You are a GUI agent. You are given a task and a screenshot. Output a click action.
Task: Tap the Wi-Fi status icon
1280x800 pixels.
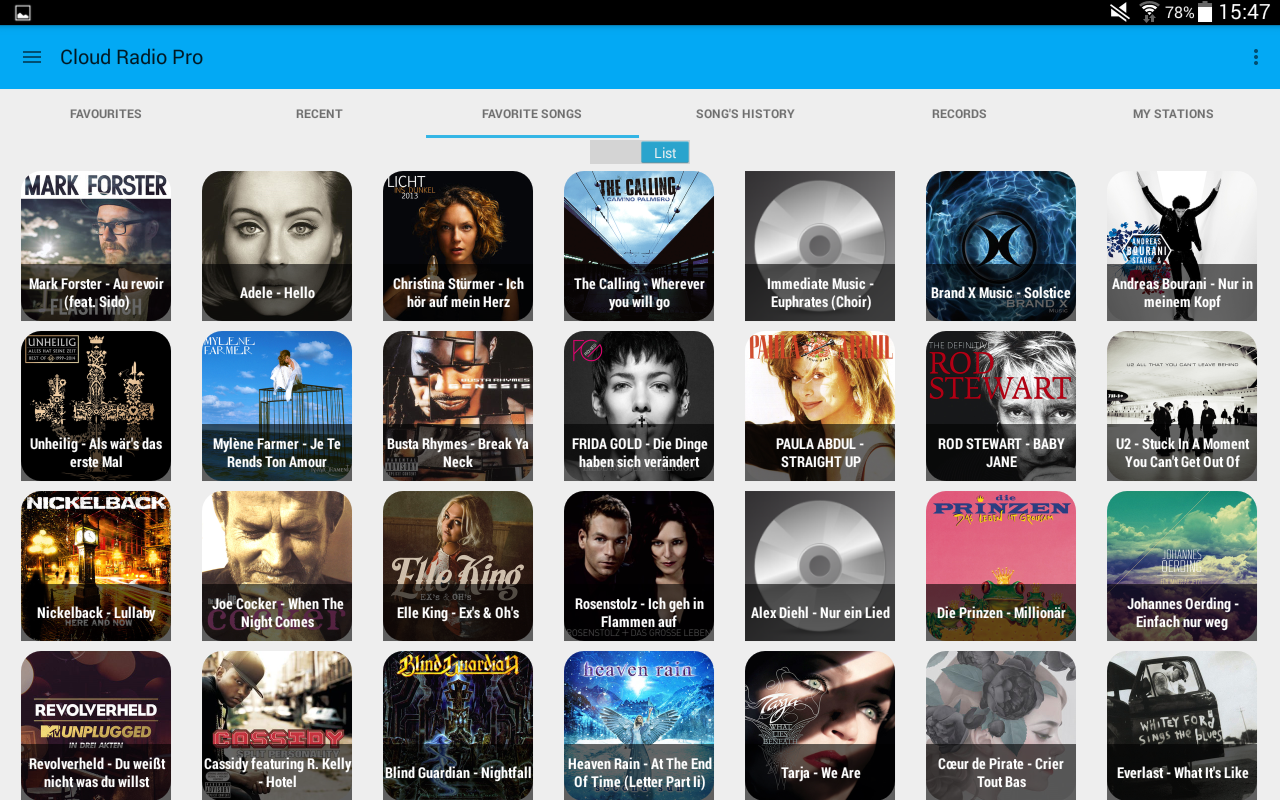(1149, 12)
